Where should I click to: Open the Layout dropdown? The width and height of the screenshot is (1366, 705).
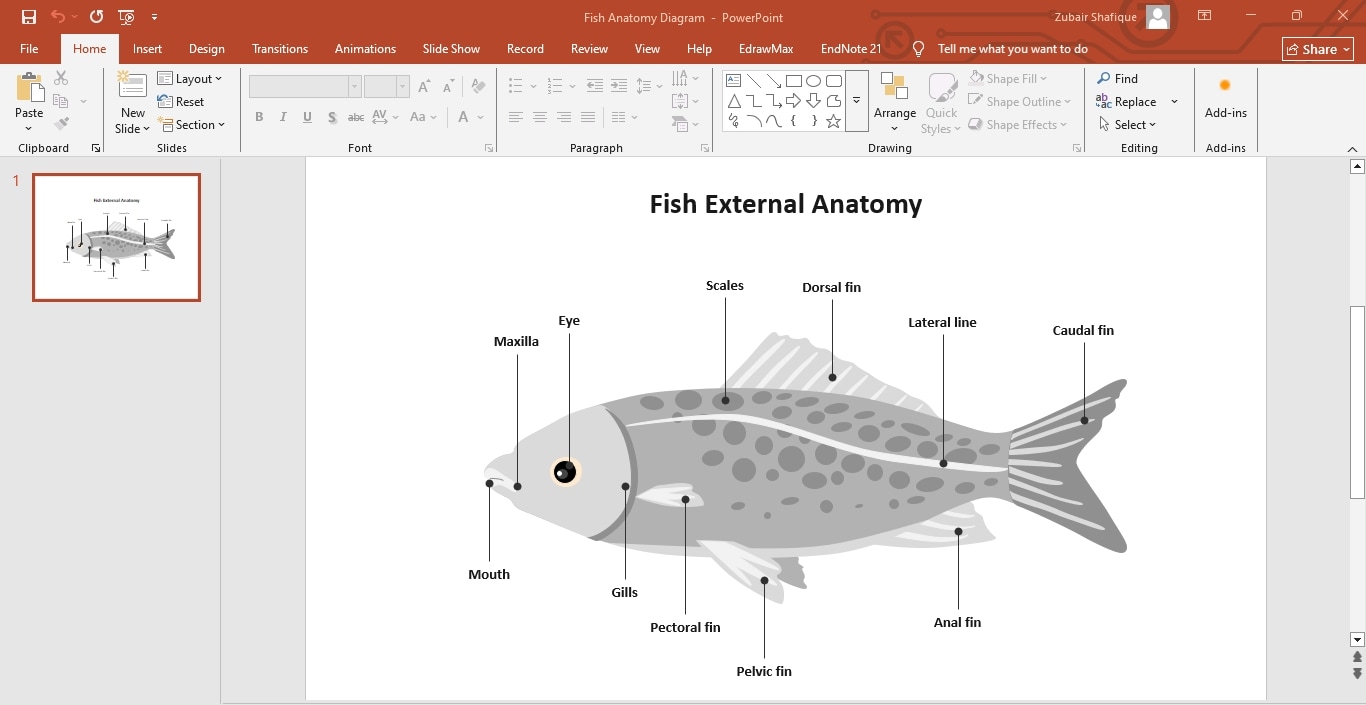click(x=192, y=78)
